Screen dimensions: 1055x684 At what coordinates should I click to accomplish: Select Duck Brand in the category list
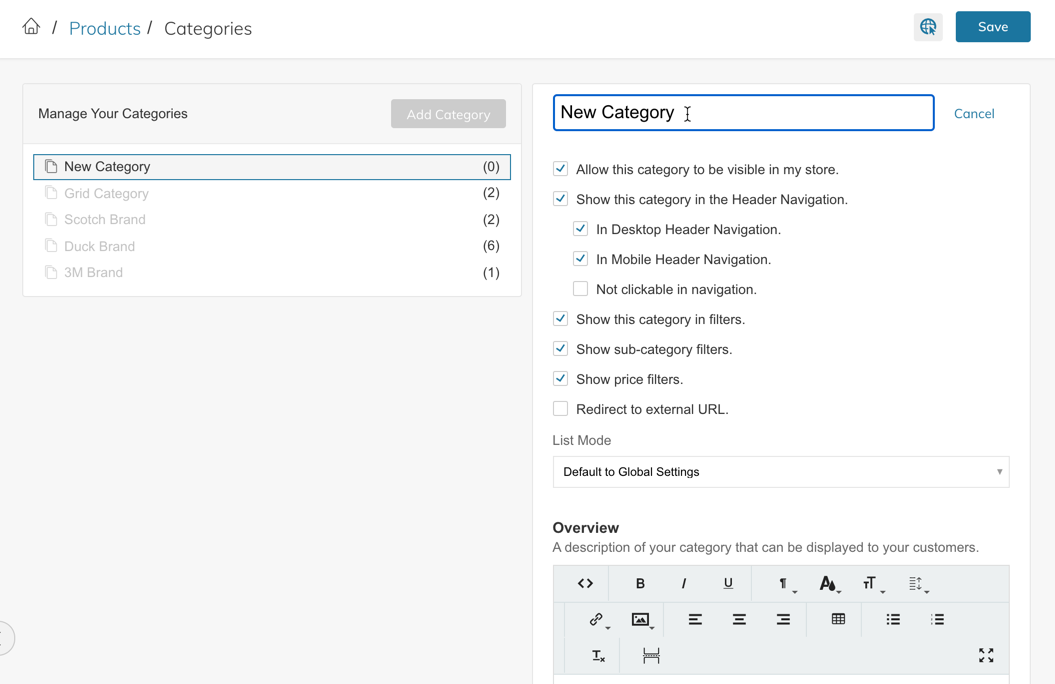click(x=99, y=246)
